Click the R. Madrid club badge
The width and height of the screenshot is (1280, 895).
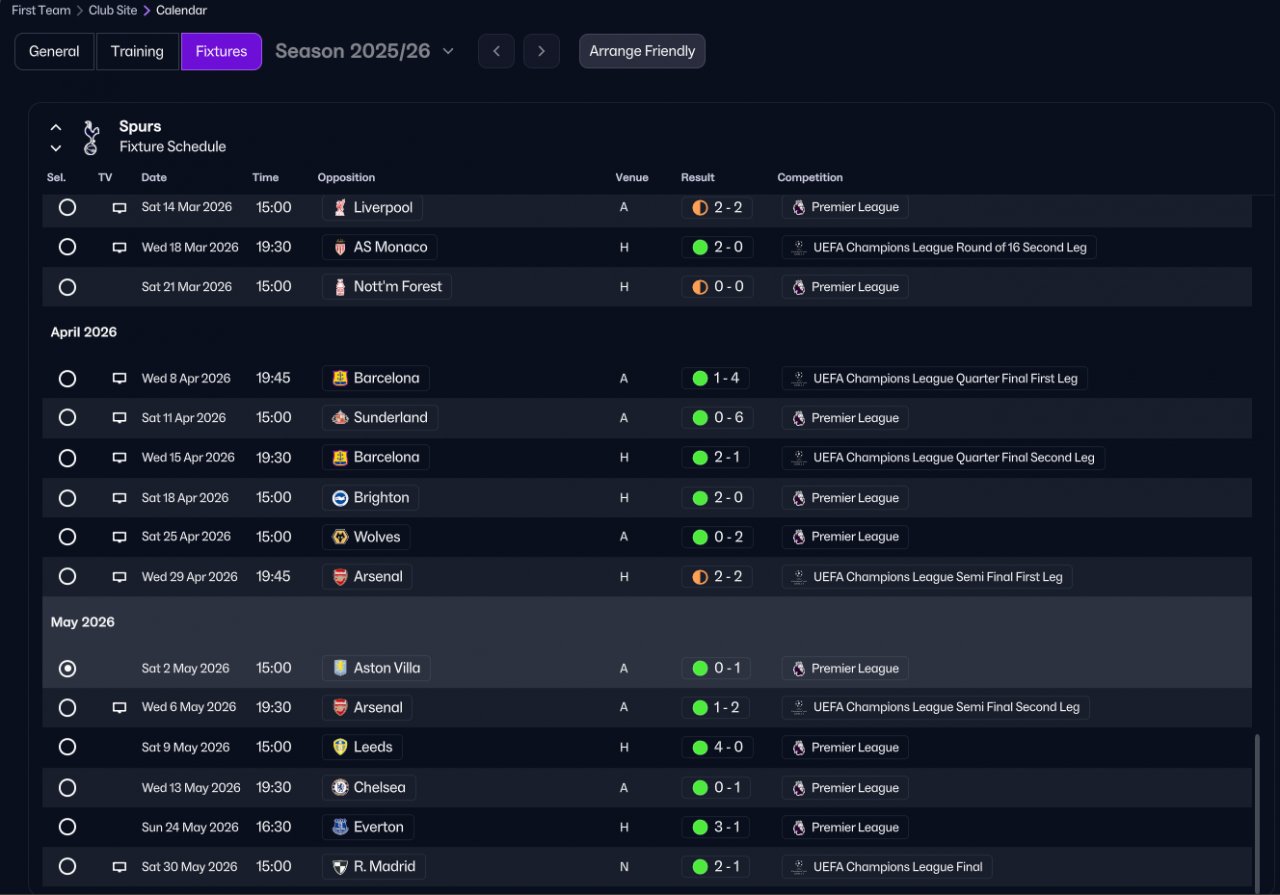pyautogui.click(x=340, y=867)
